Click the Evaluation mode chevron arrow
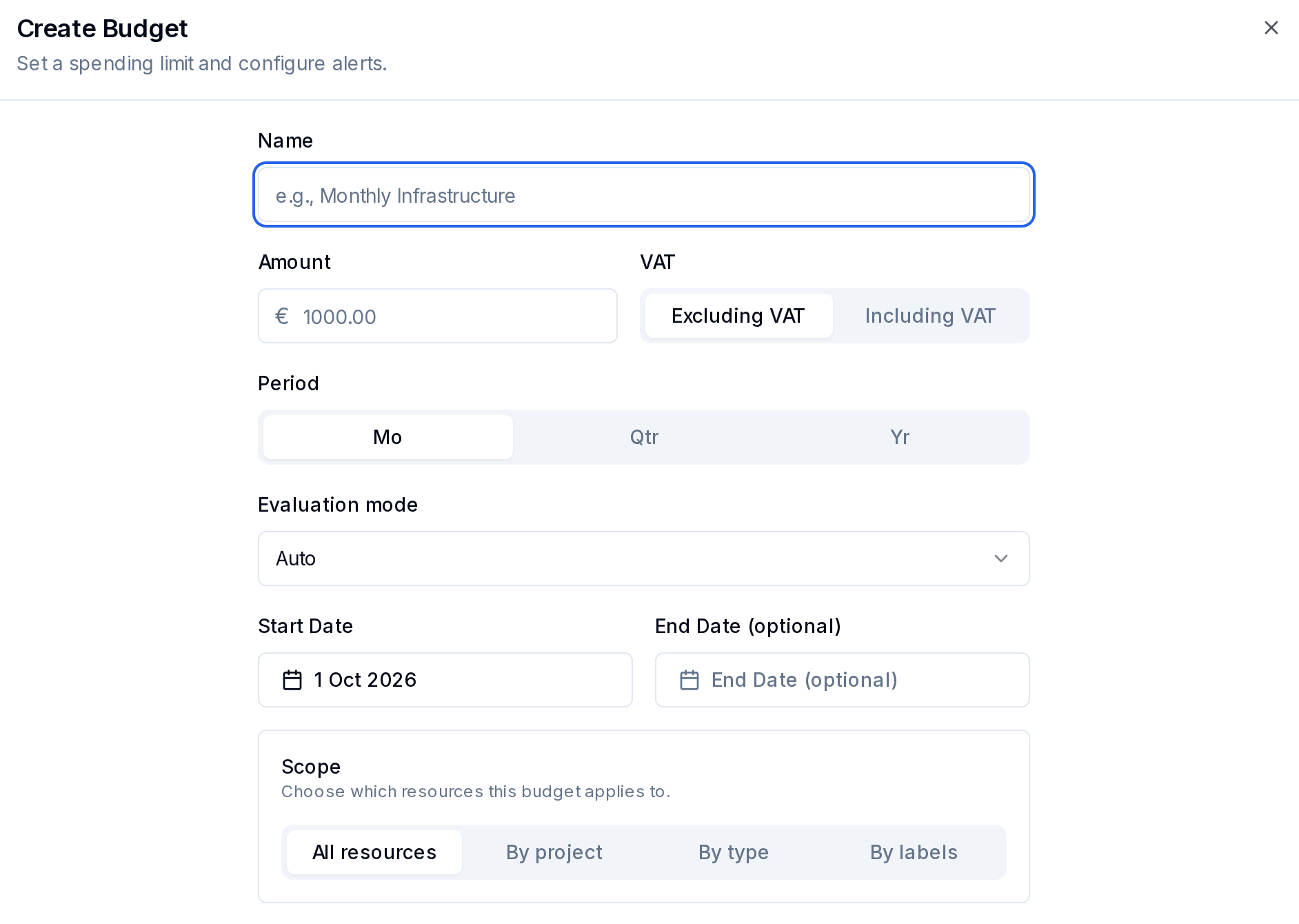The height and width of the screenshot is (924, 1299). tap(1001, 559)
